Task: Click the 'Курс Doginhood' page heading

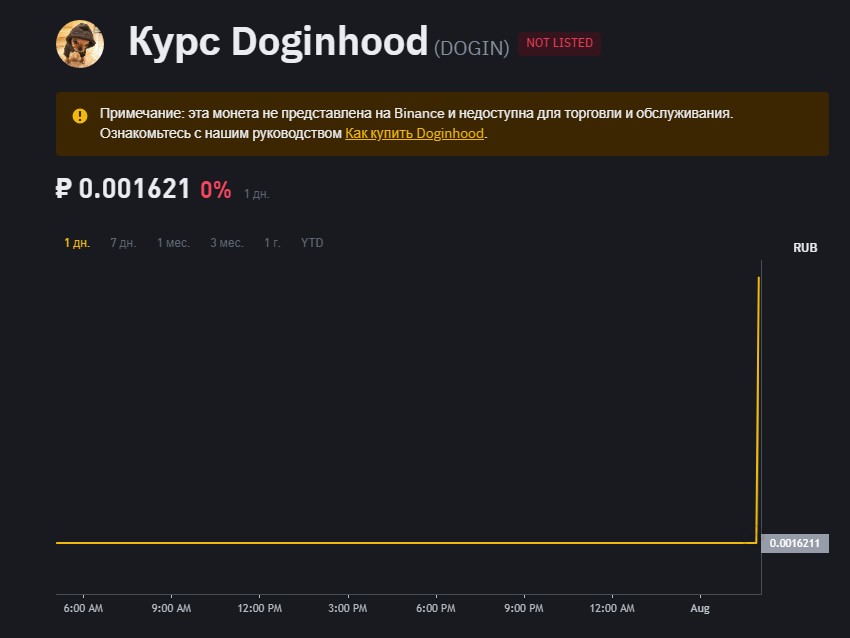Action: (278, 42)
